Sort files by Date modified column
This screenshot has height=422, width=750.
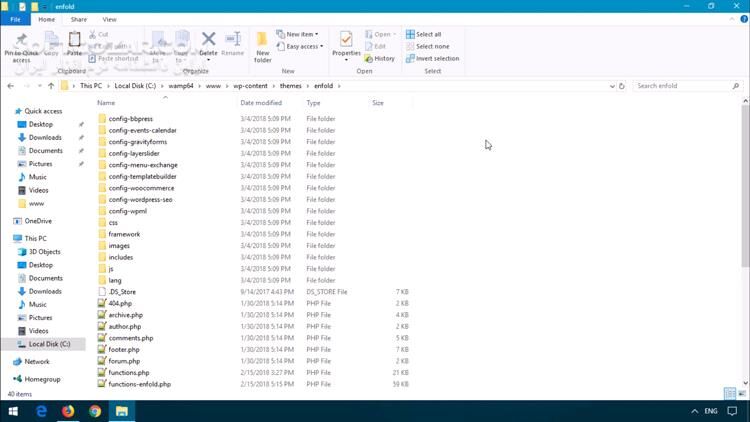[261, 103]
